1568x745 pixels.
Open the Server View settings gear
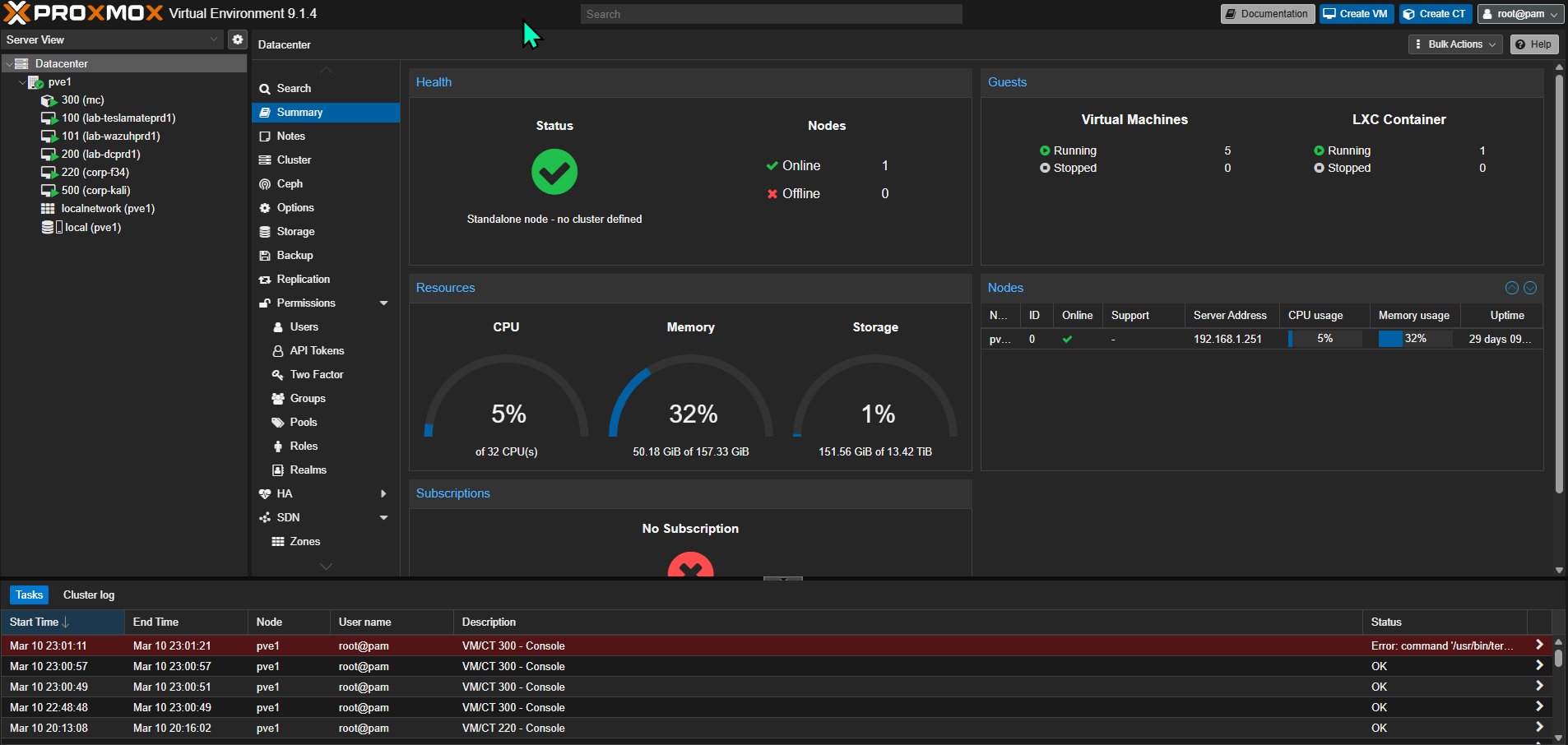(x=237, y=39)
